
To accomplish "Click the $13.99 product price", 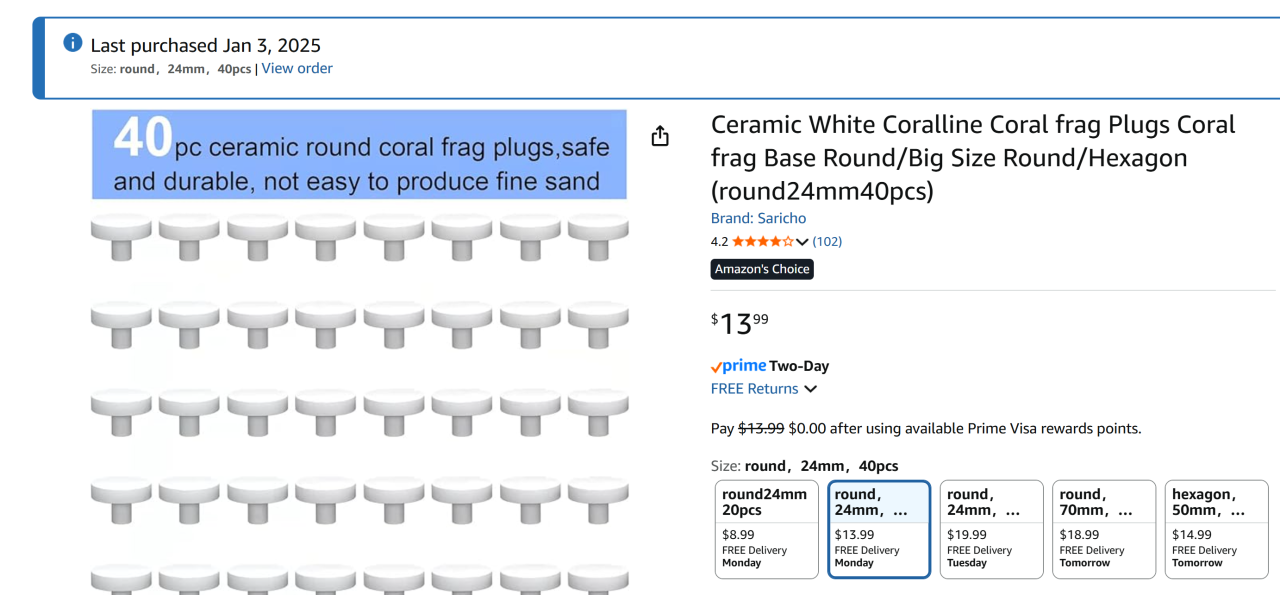I will (740, 323).
